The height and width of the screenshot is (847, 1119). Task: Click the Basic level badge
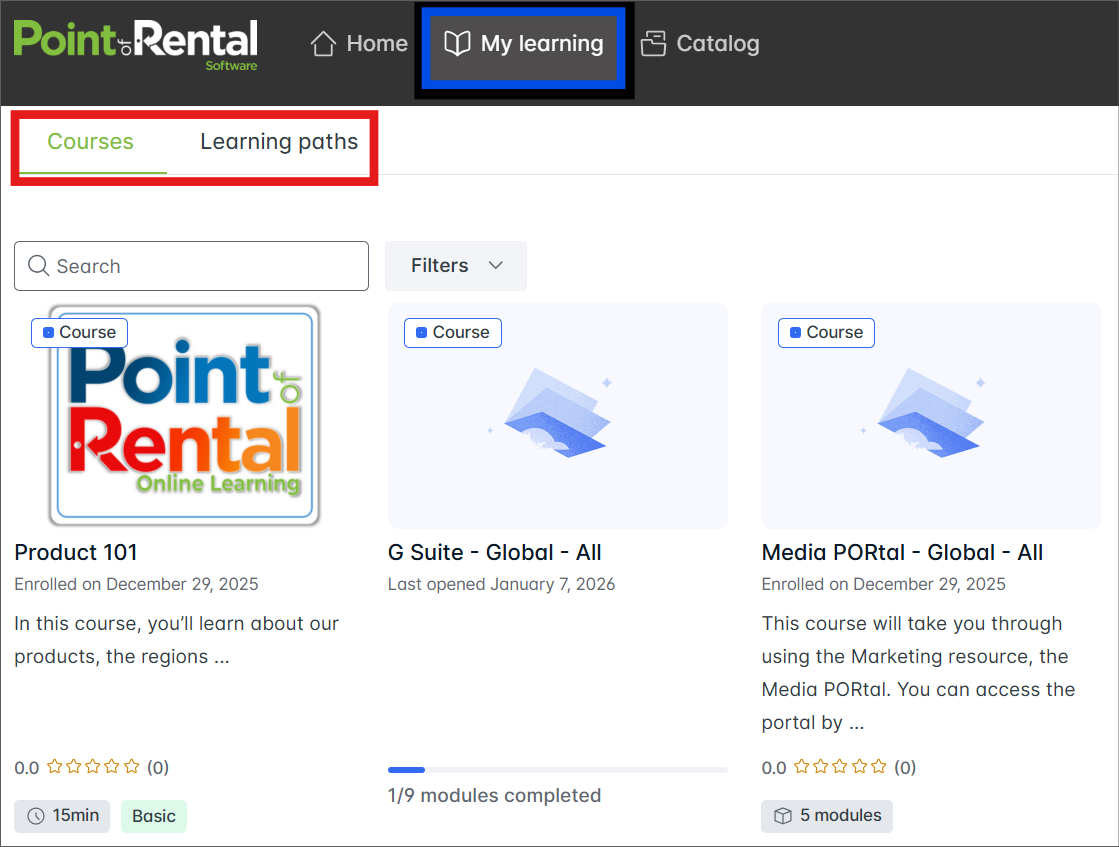coord(154,816)
